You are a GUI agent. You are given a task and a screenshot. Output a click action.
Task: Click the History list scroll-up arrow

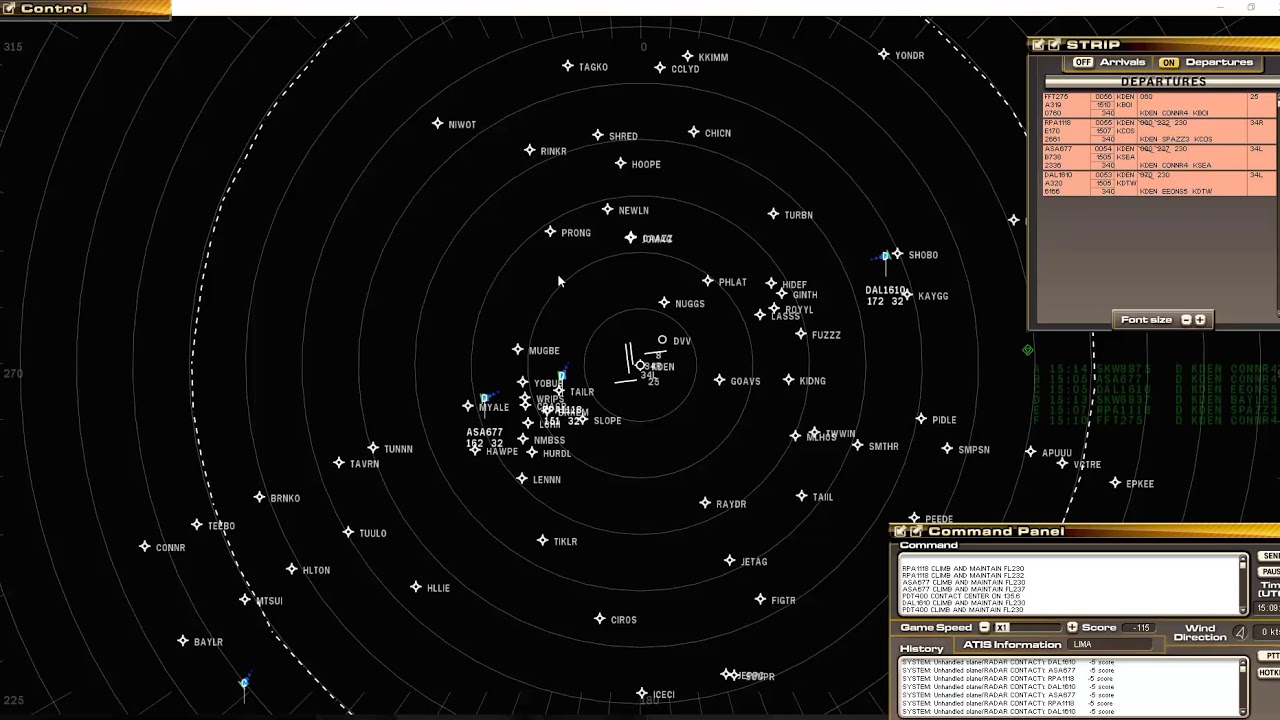point(1243,663)
